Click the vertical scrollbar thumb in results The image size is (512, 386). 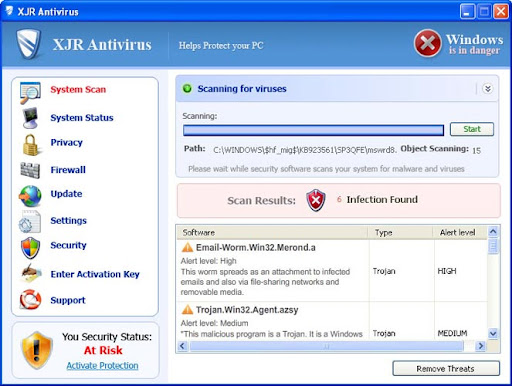tap(493, 246)
